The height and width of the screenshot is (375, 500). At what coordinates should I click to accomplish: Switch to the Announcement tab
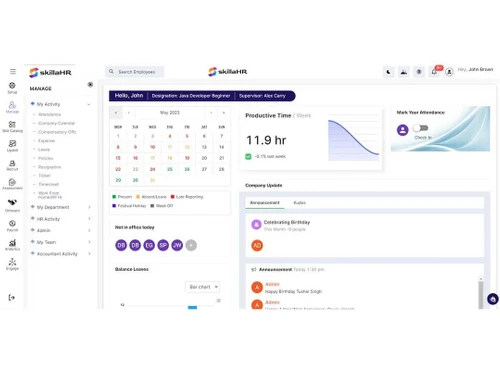265,203
